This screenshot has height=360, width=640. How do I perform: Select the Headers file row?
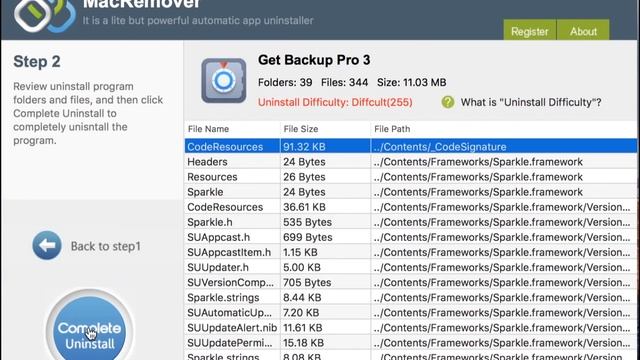tap(411, 162)
